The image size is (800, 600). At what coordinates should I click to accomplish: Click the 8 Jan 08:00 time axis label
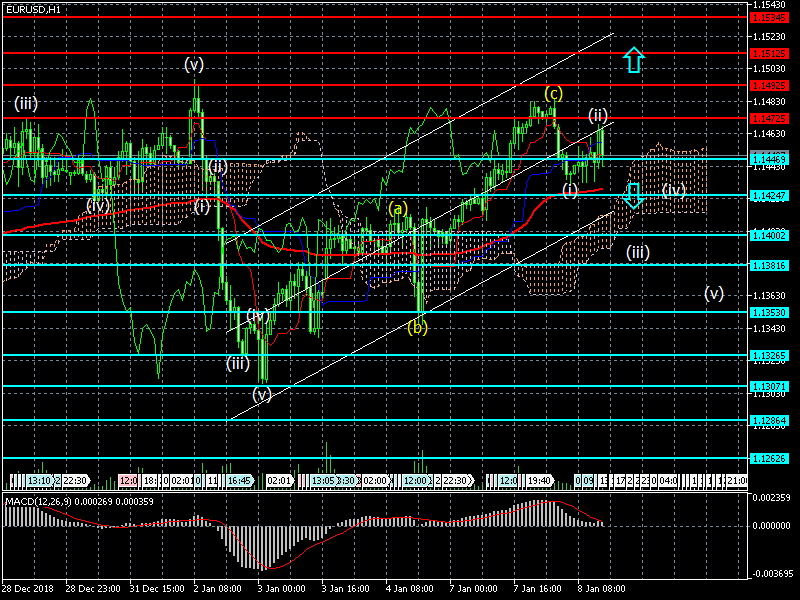click(x=602, y=589)
